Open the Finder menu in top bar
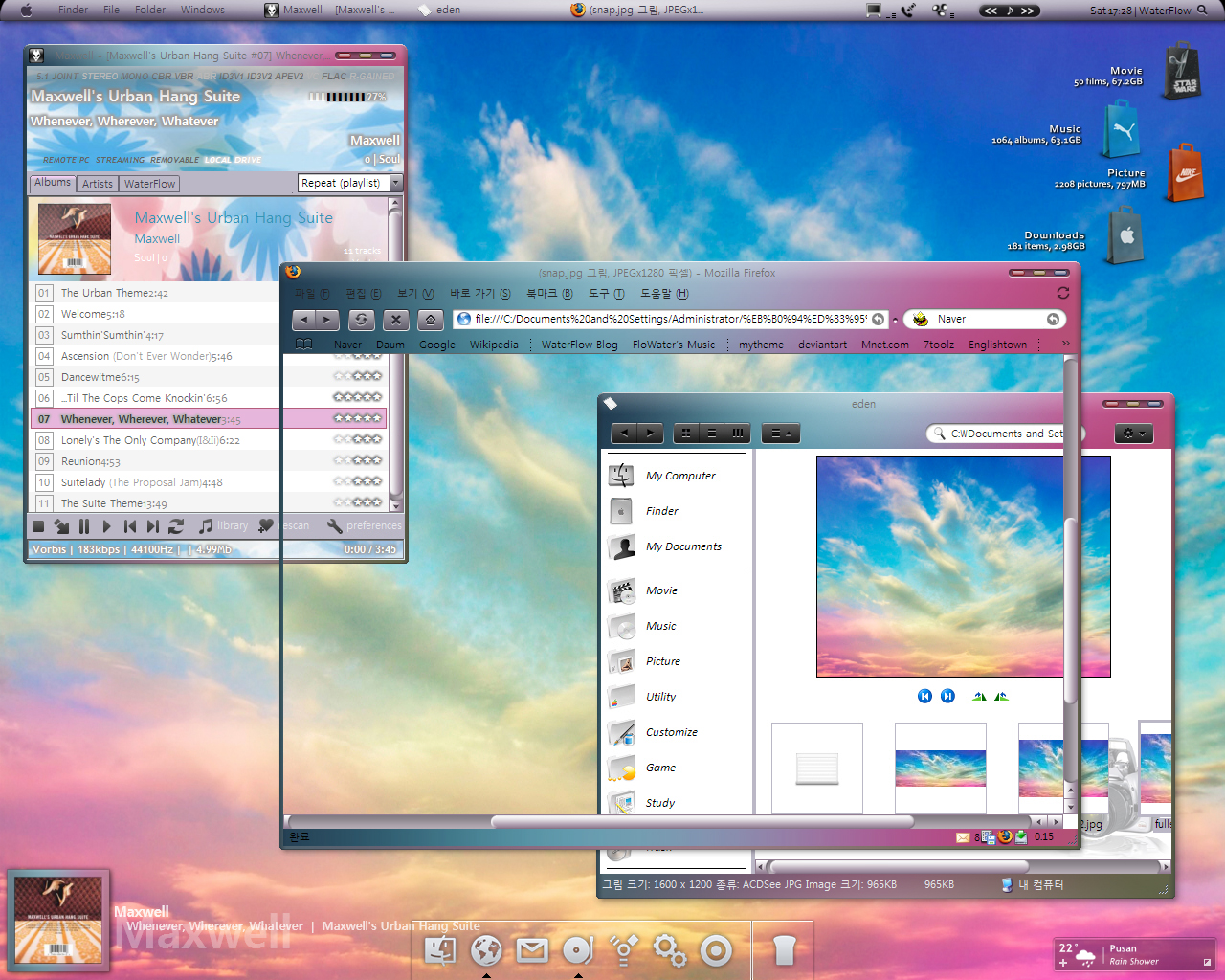This screenshot has height=980, width=1225. pyautogui.click(x=73, y=10)
